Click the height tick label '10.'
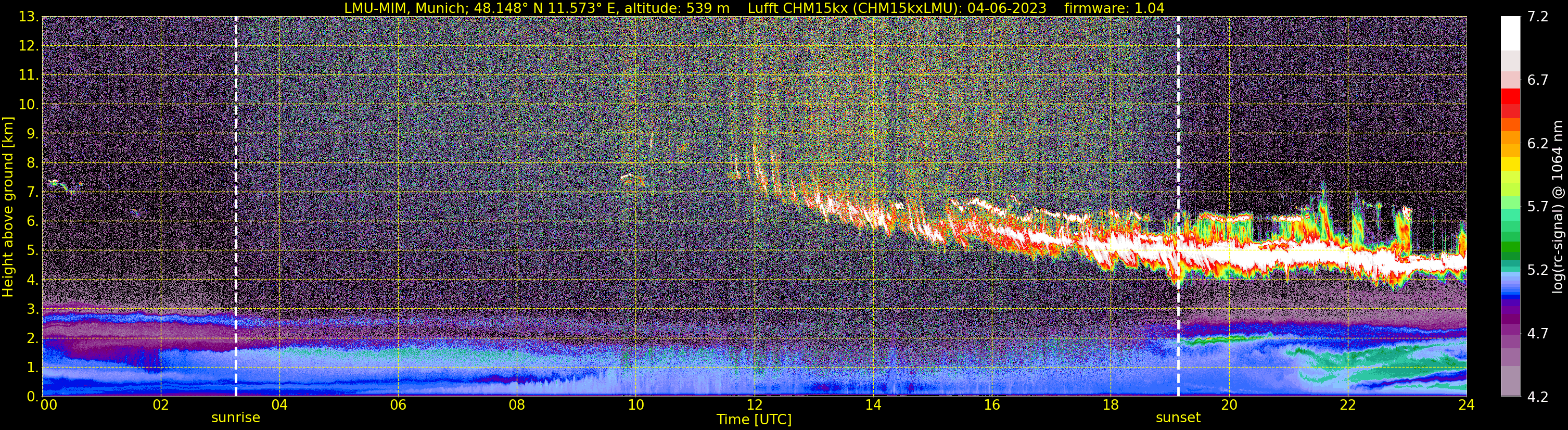 [x=28, y=105]
